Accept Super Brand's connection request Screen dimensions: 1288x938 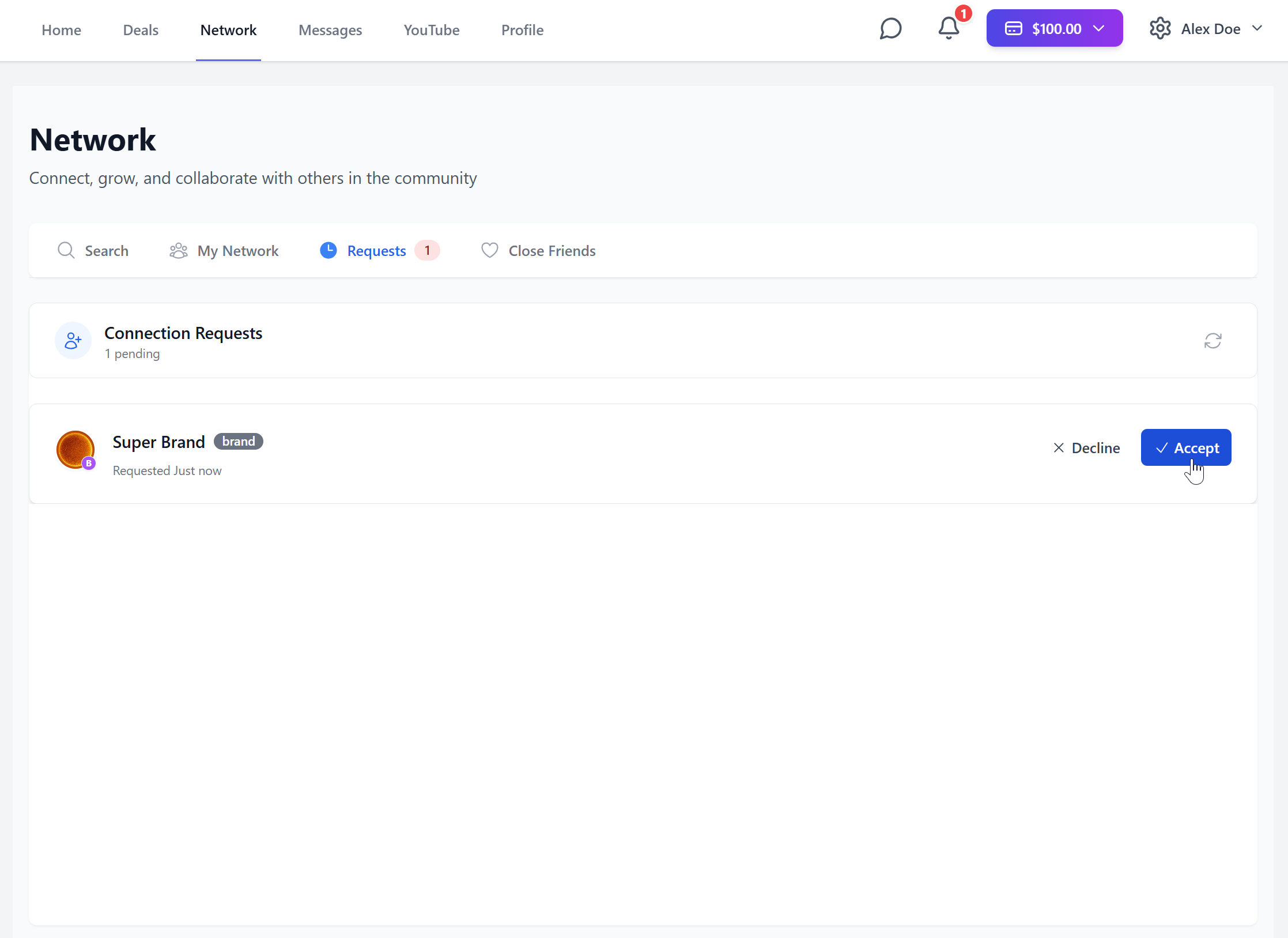(x=1186, y=447)
